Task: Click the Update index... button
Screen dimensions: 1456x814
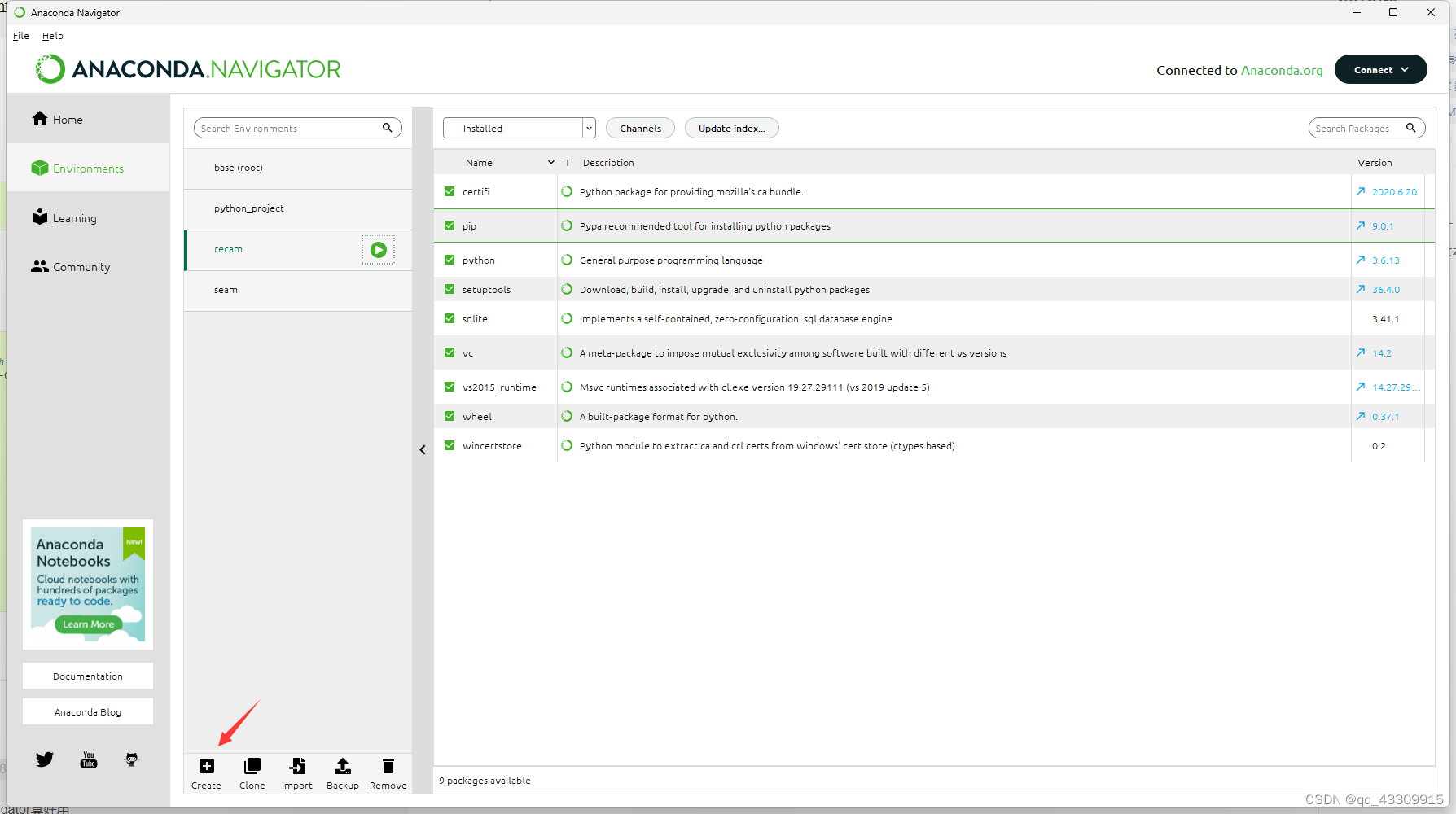Action: click(x=732, y=128)
